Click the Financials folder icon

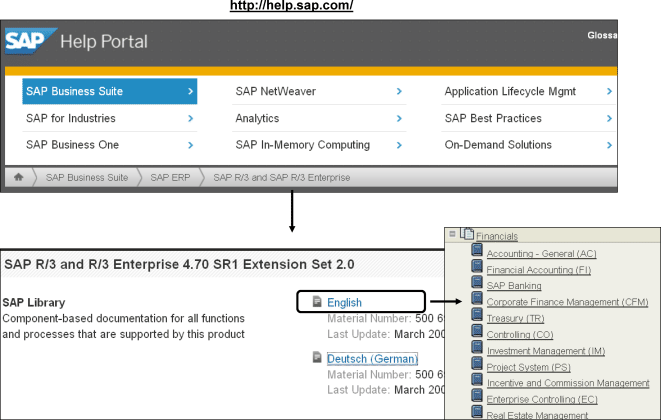[467, 233]
